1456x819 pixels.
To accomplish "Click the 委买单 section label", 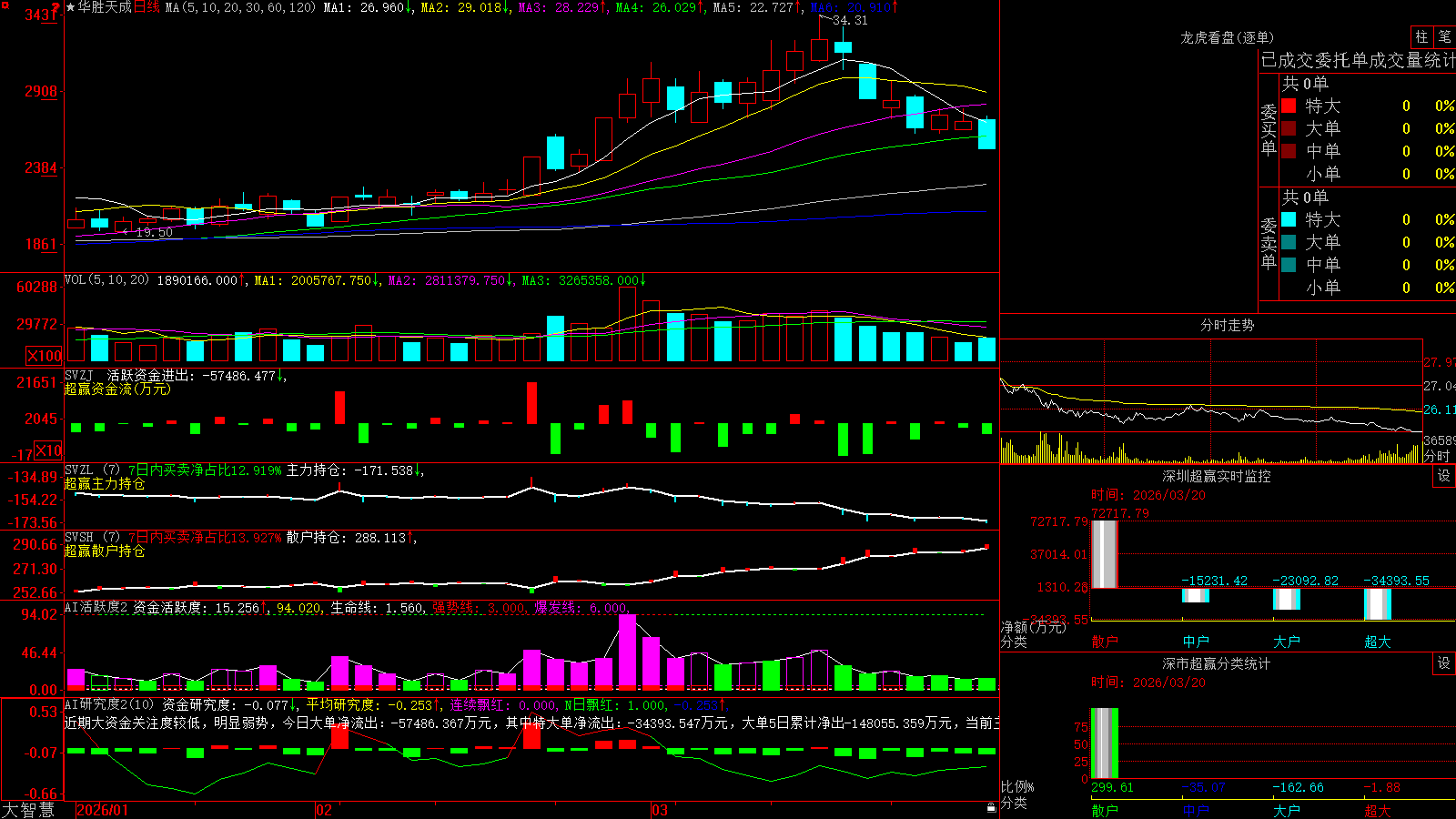I will (1269, 129).
